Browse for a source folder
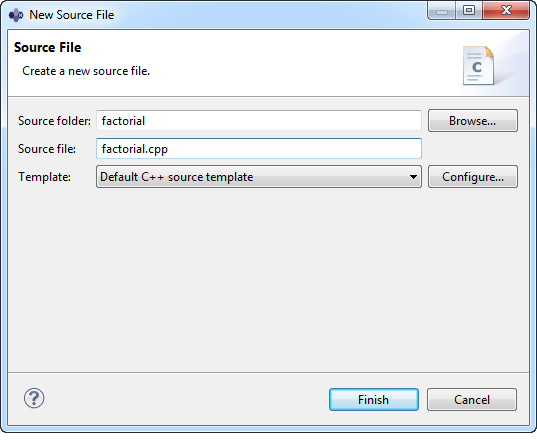537x446 pixels. [x=473, y=121]
